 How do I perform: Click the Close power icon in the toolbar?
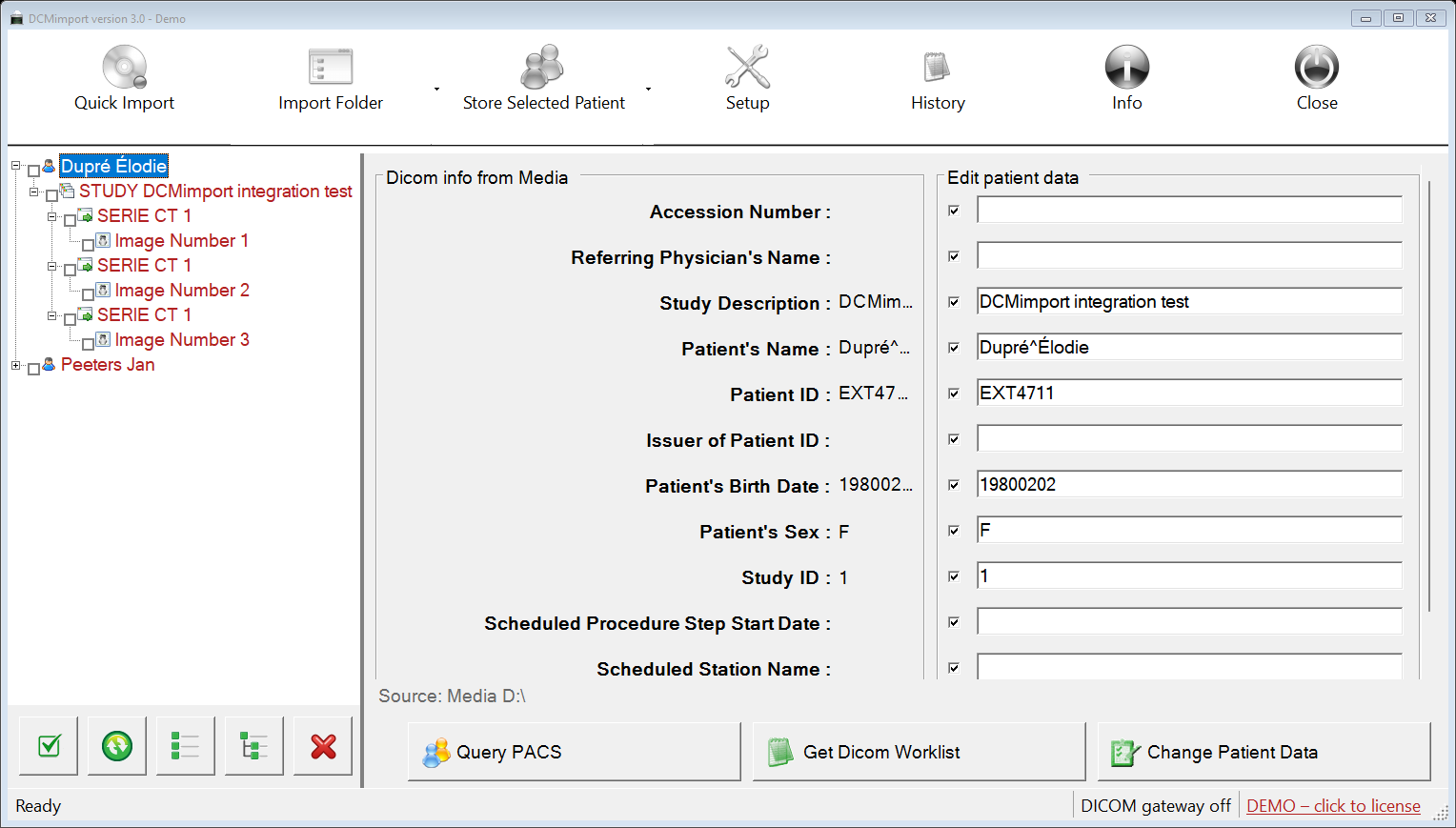coord(1317,67)
